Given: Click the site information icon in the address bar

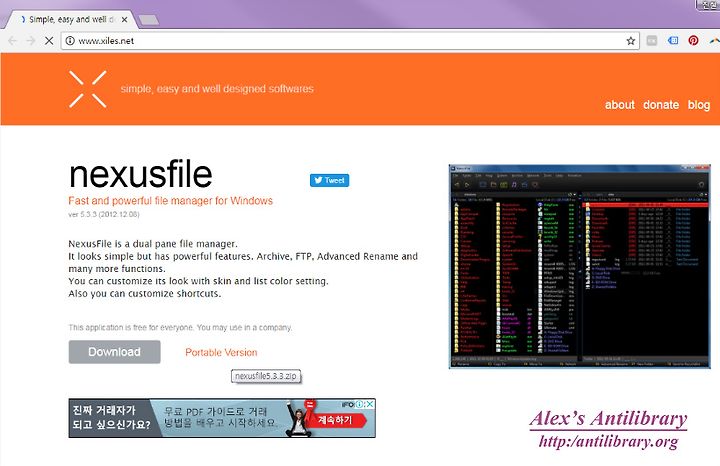Looking at the screenshot, I should 70,41.
